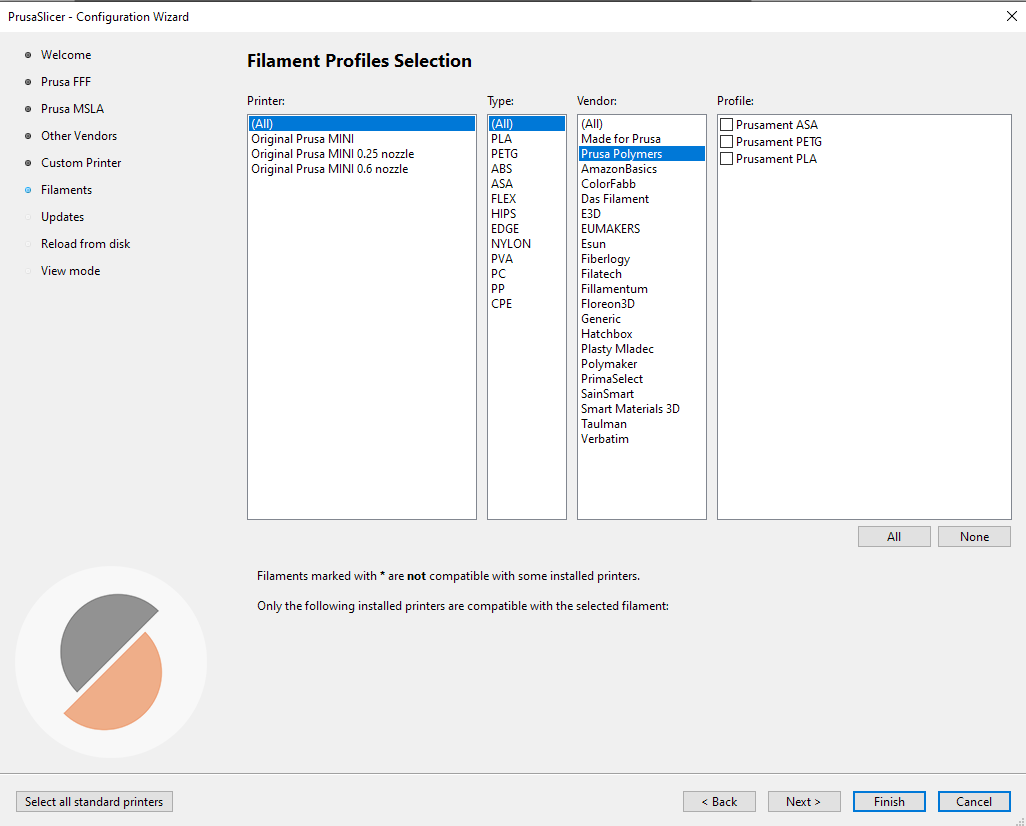Check the Prusament ASA profile checkbox
The height and width of the screenshot is (826, 1026).
[x=726, y=124]
